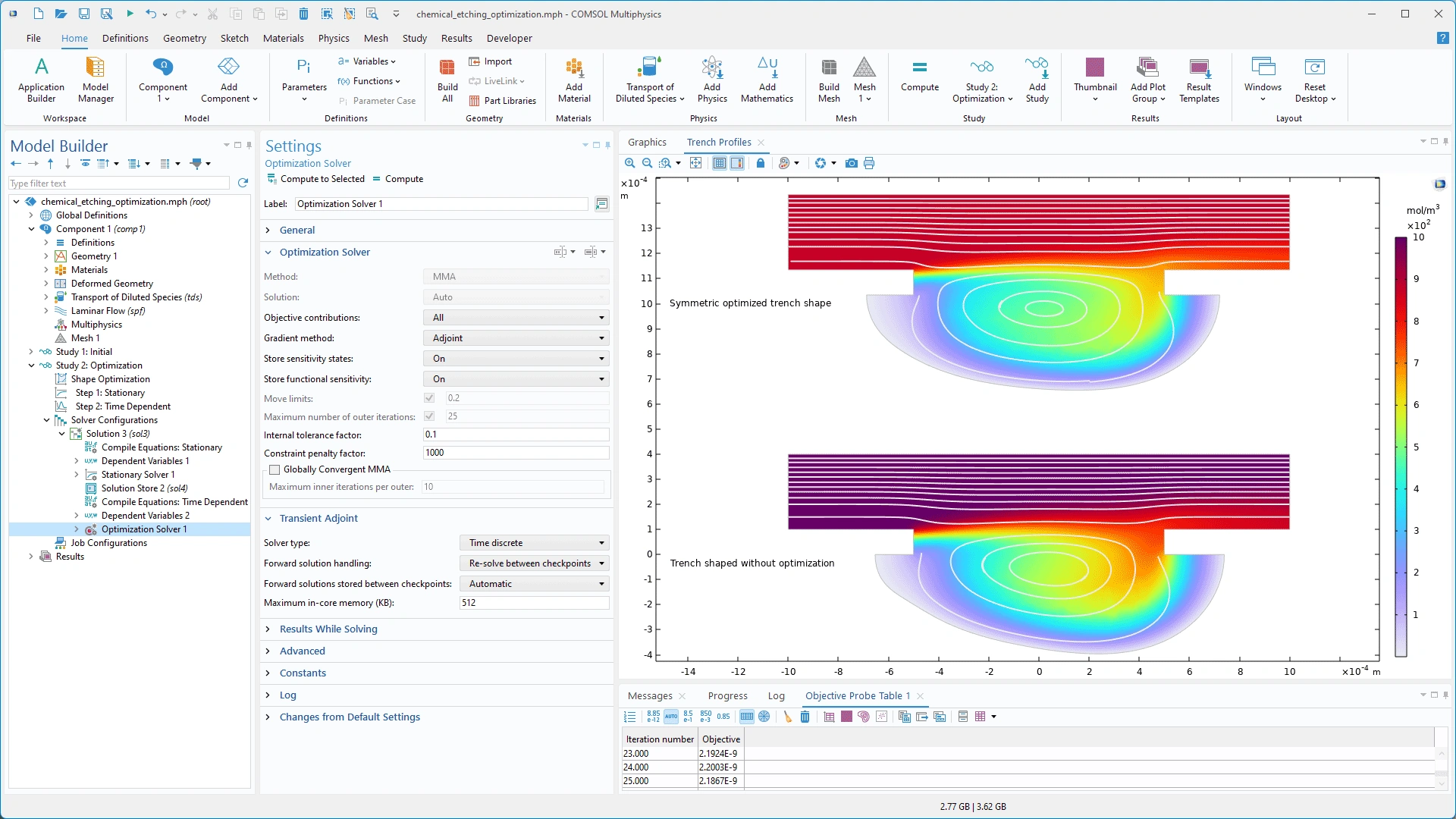Click the concentration color legend bar
Image resolution: width=1456 pixels, height=819 pixels.
1401,446
